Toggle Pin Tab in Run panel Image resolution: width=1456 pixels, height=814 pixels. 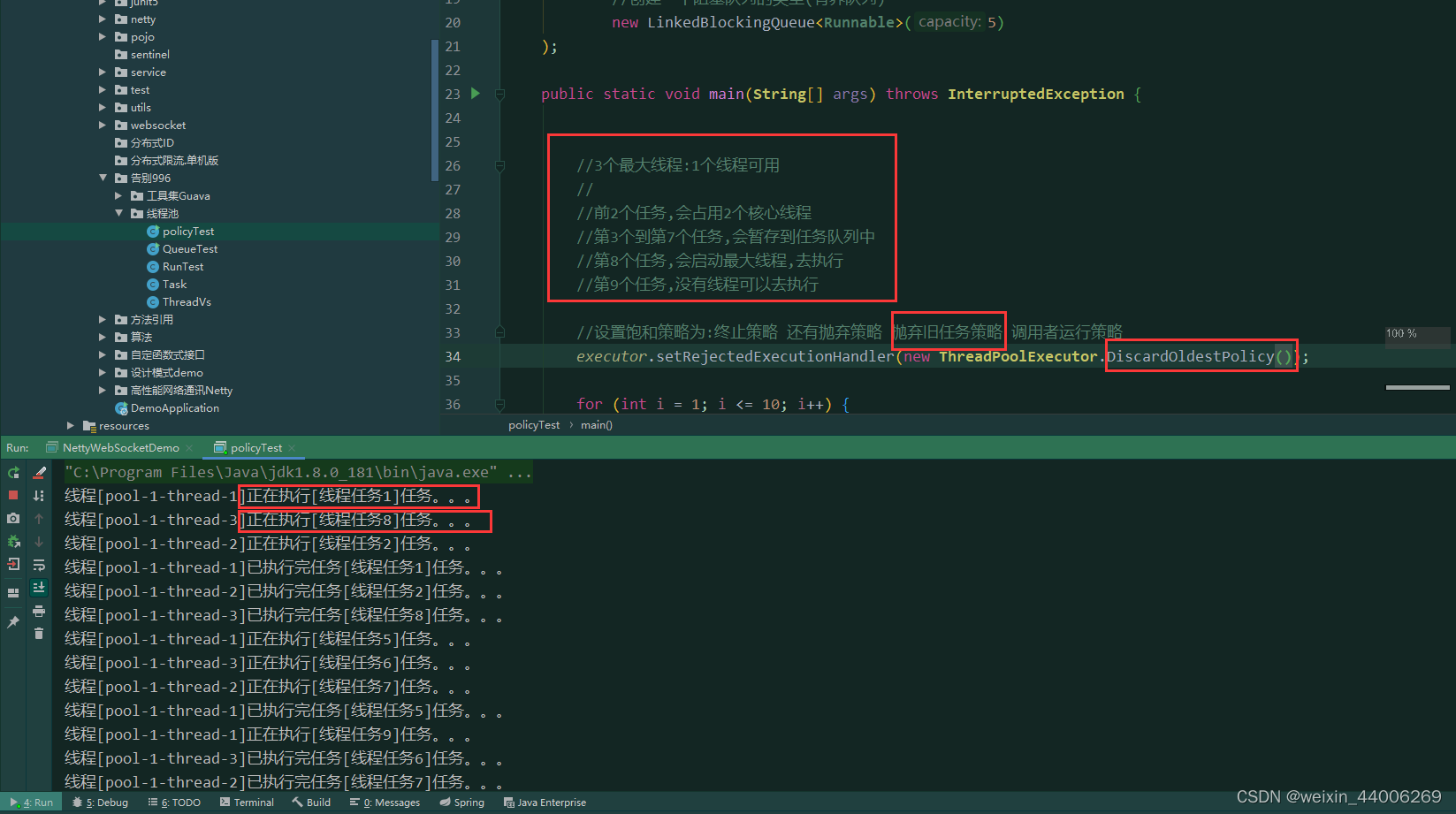tap(13, 622)
